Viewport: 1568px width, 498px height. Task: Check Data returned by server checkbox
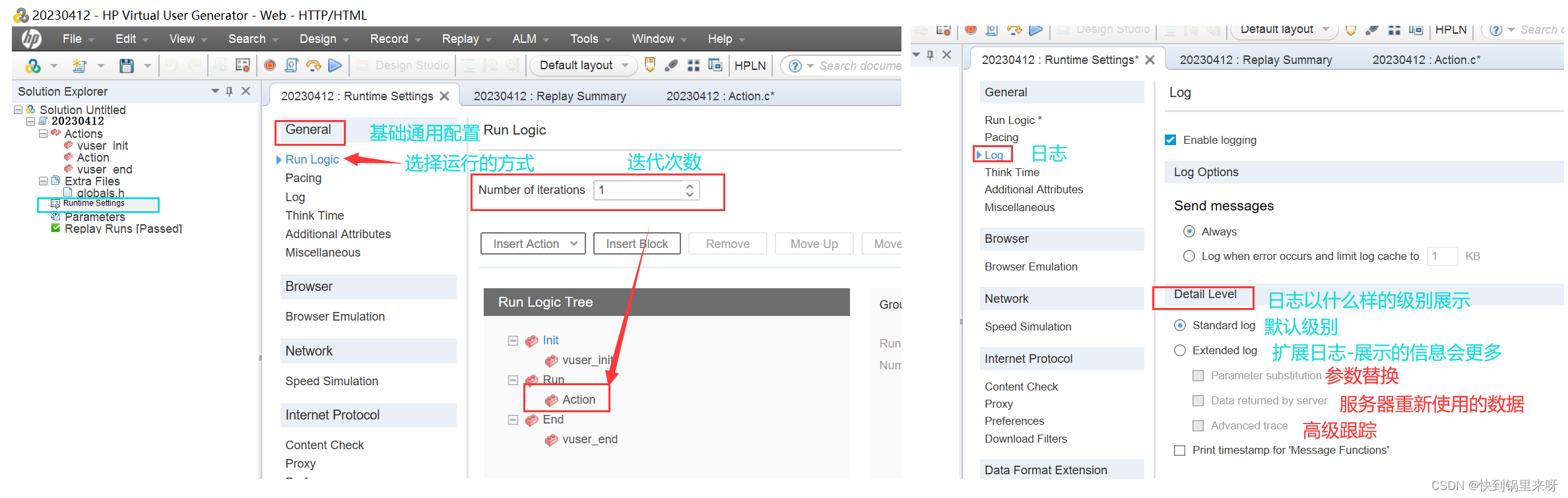pos(1198,400)
